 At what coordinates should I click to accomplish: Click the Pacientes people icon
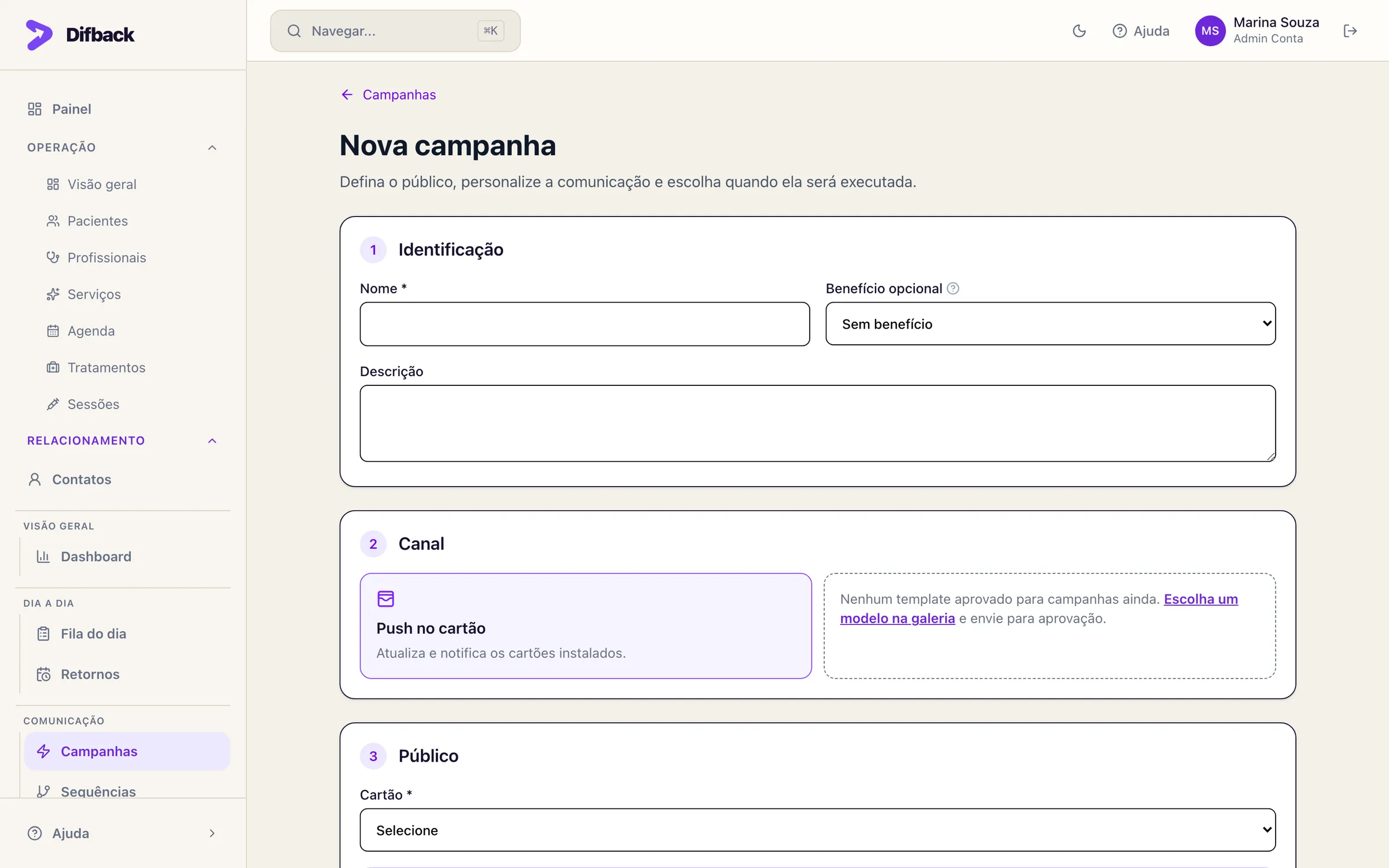click(53, 221)
